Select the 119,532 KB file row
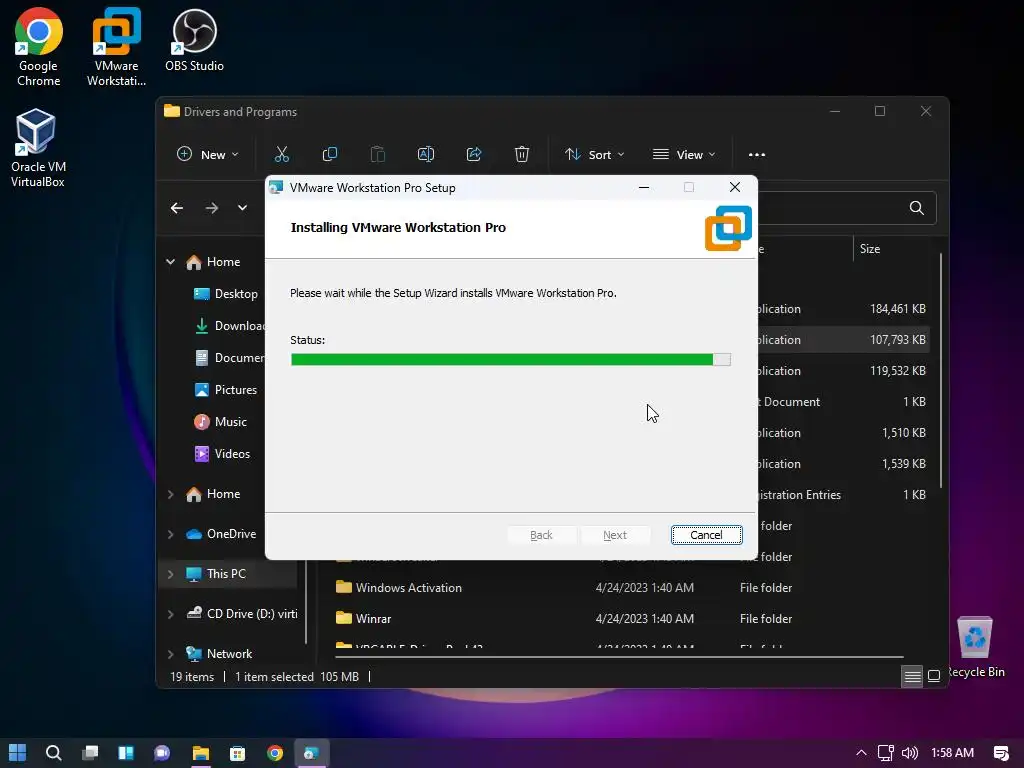 point(844,371)
